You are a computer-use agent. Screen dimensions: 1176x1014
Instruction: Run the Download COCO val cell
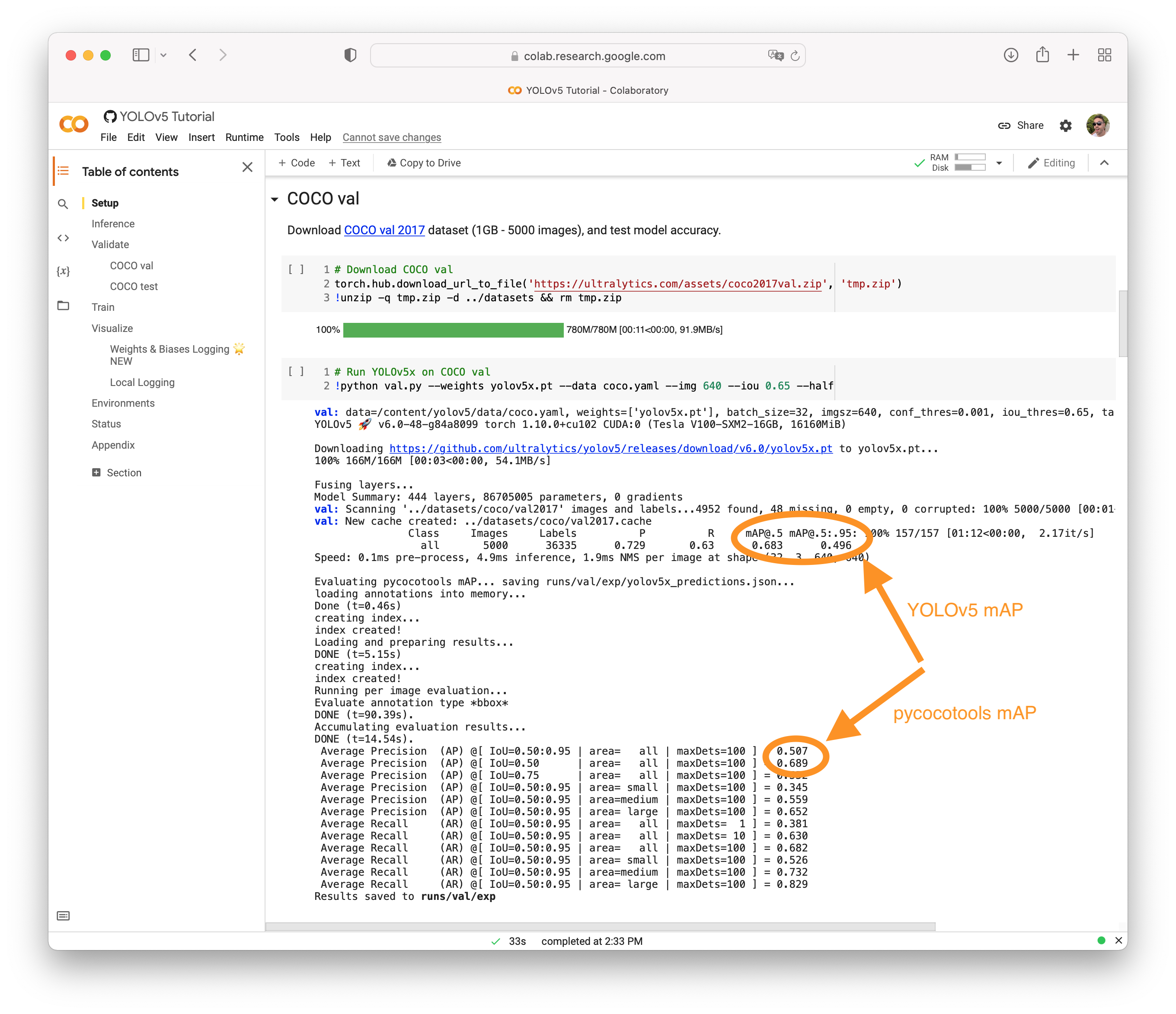296,270
